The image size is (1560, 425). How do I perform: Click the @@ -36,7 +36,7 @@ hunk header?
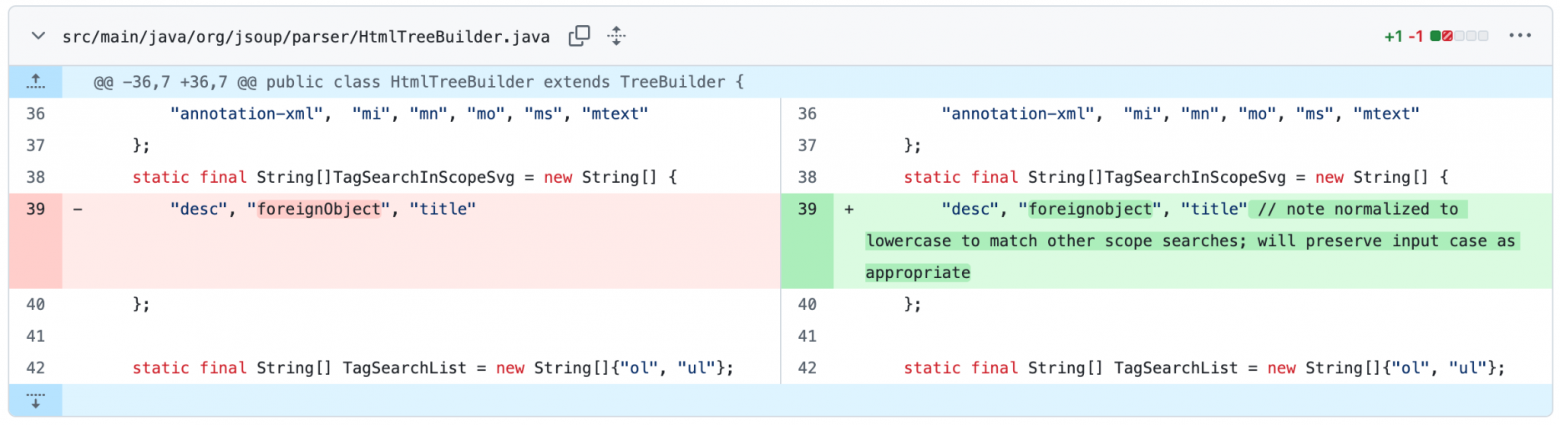coord(420,81)
